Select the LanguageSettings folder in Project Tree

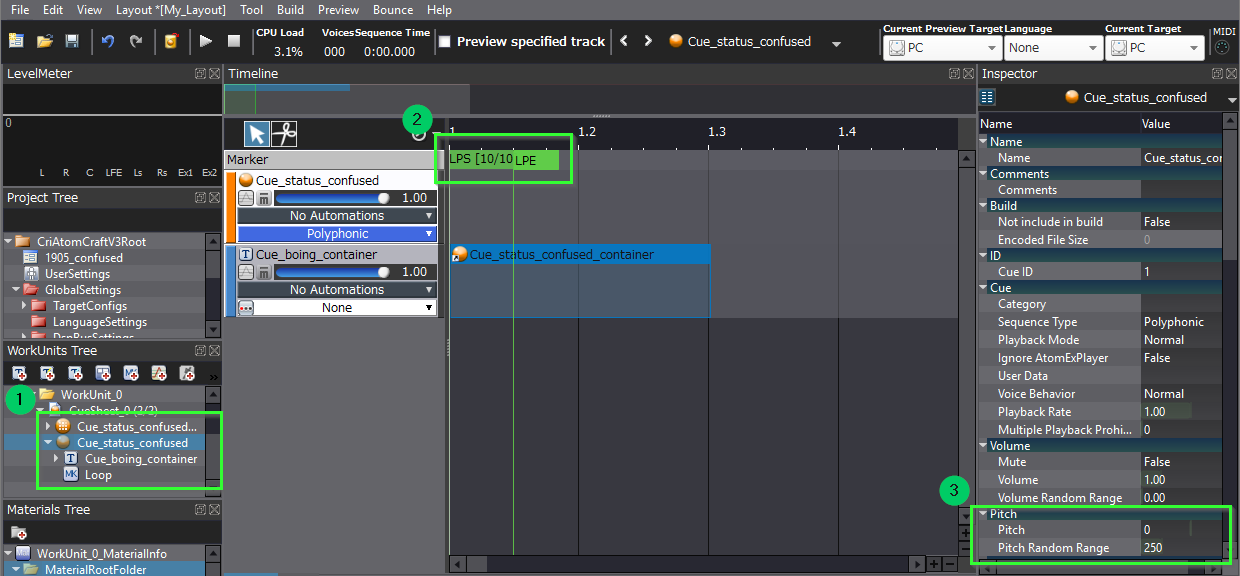(100, 322)
